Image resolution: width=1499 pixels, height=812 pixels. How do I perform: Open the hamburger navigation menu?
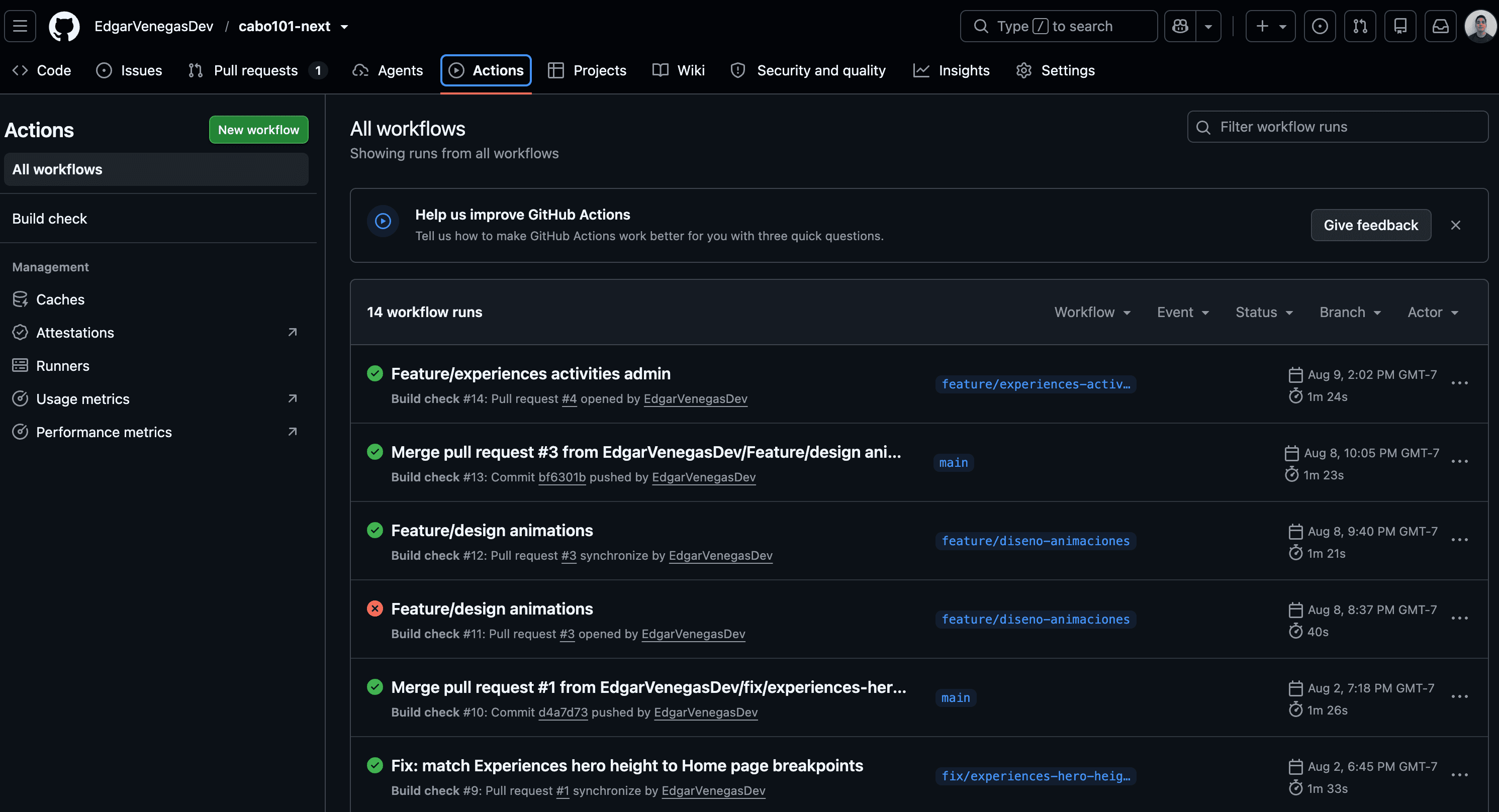(x=21, y=26)
